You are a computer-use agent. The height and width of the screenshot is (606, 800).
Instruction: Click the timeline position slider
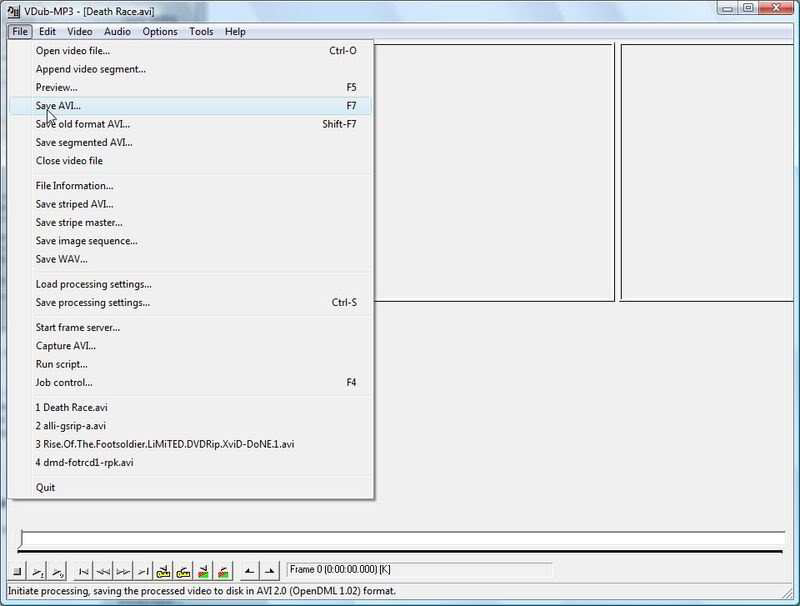[x=402, y=540]
